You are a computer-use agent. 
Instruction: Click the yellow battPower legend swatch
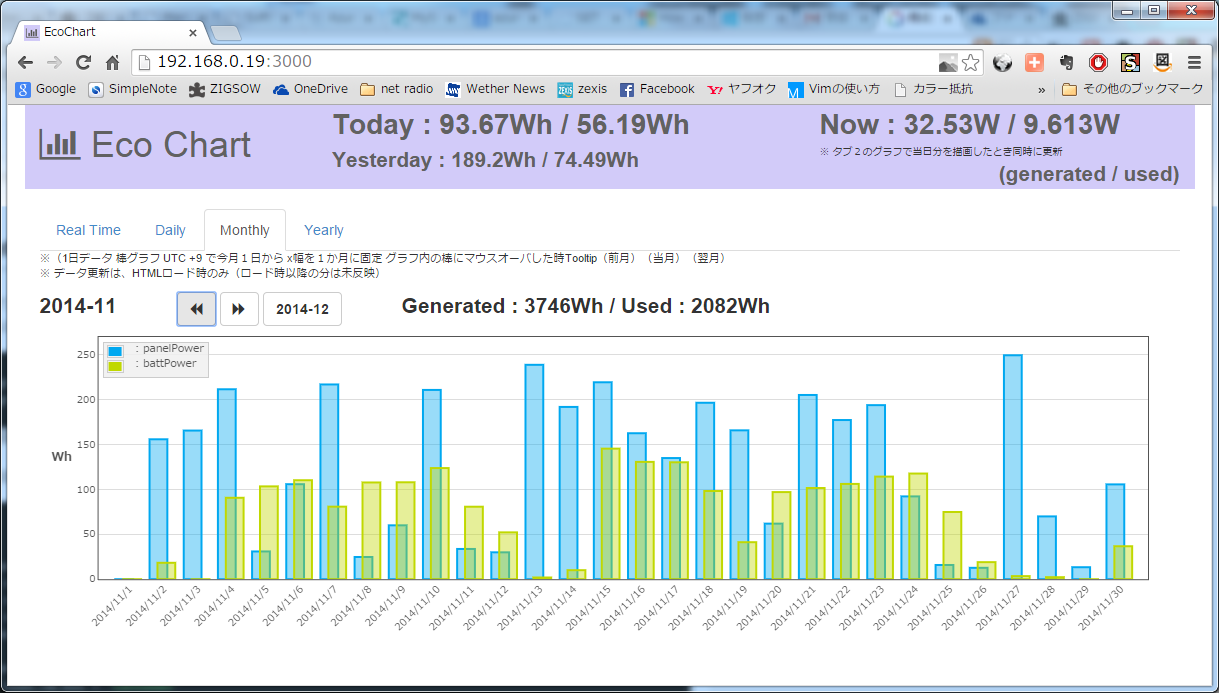[116, 365]
